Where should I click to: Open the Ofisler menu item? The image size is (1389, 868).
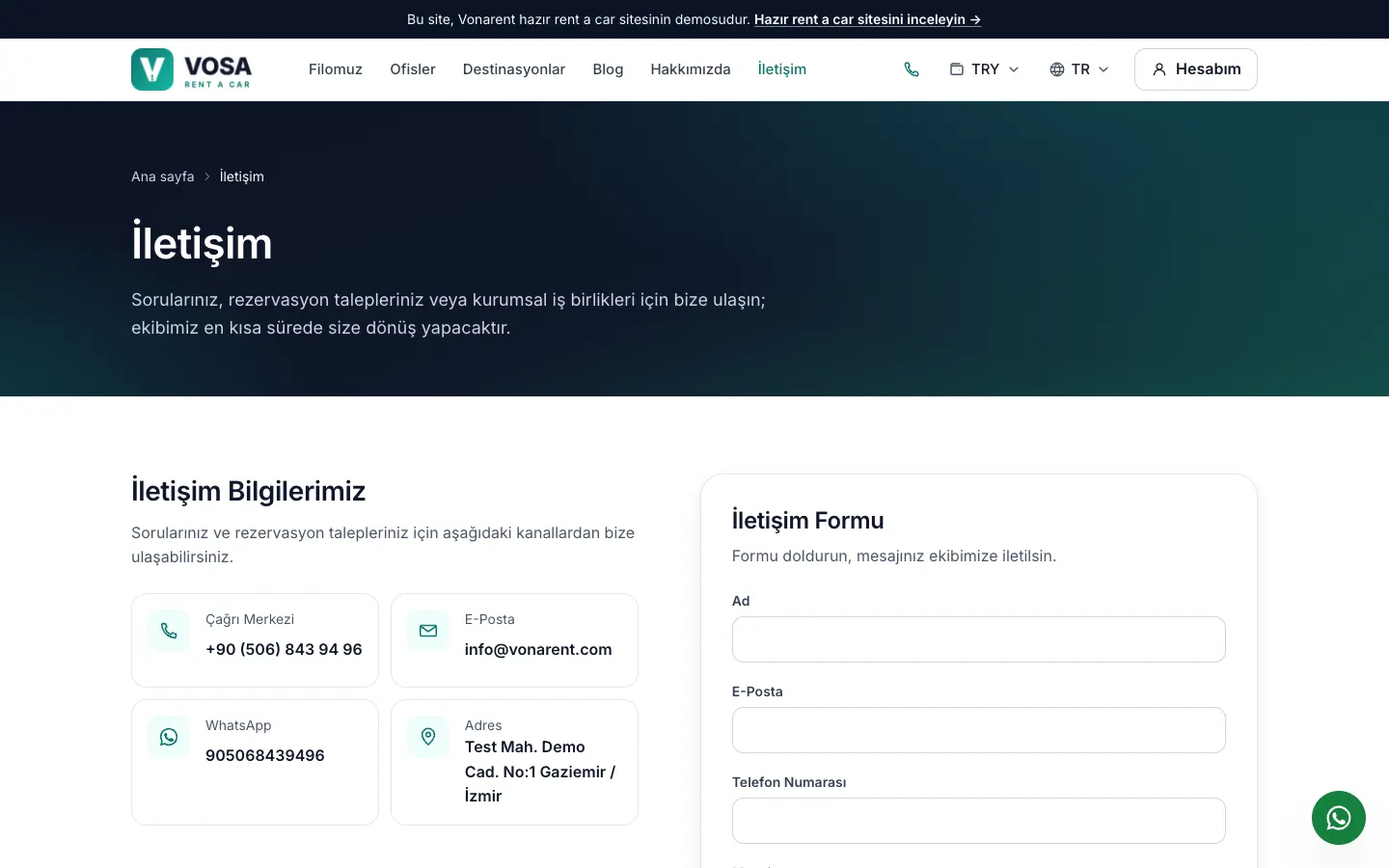tap(413, 69)
